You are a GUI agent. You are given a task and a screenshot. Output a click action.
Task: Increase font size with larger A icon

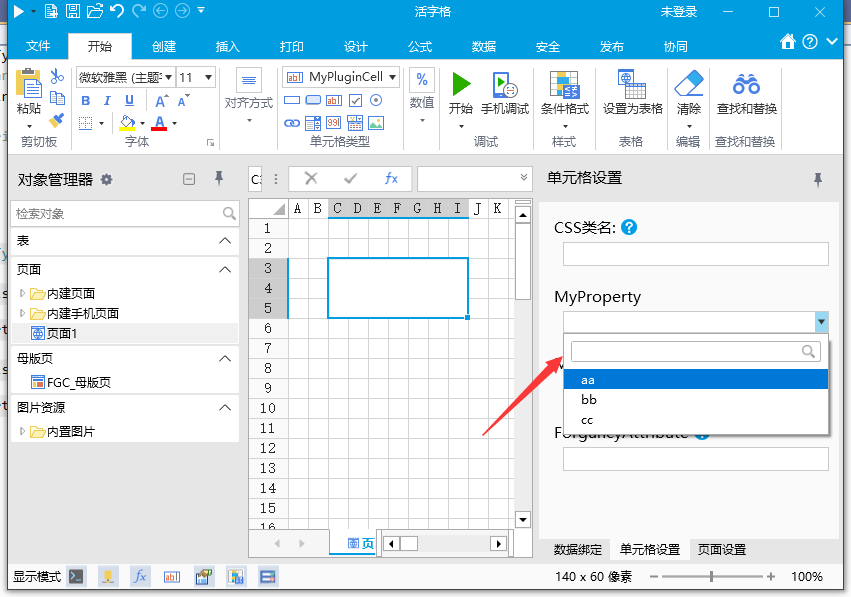(x=162, y=101)
